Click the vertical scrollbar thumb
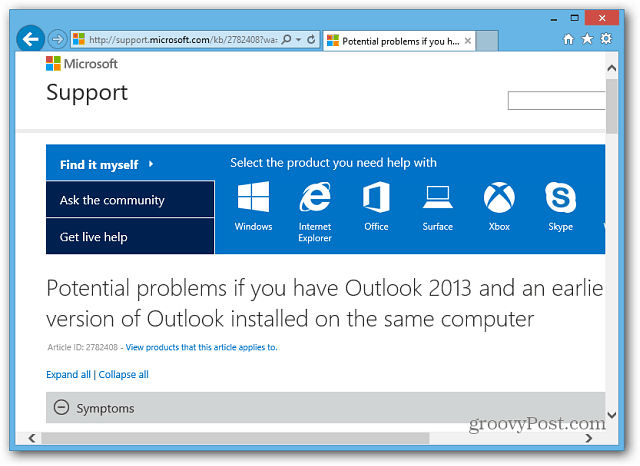The width and height of the screenshot is (640, 466). click(x=611, y=106)
